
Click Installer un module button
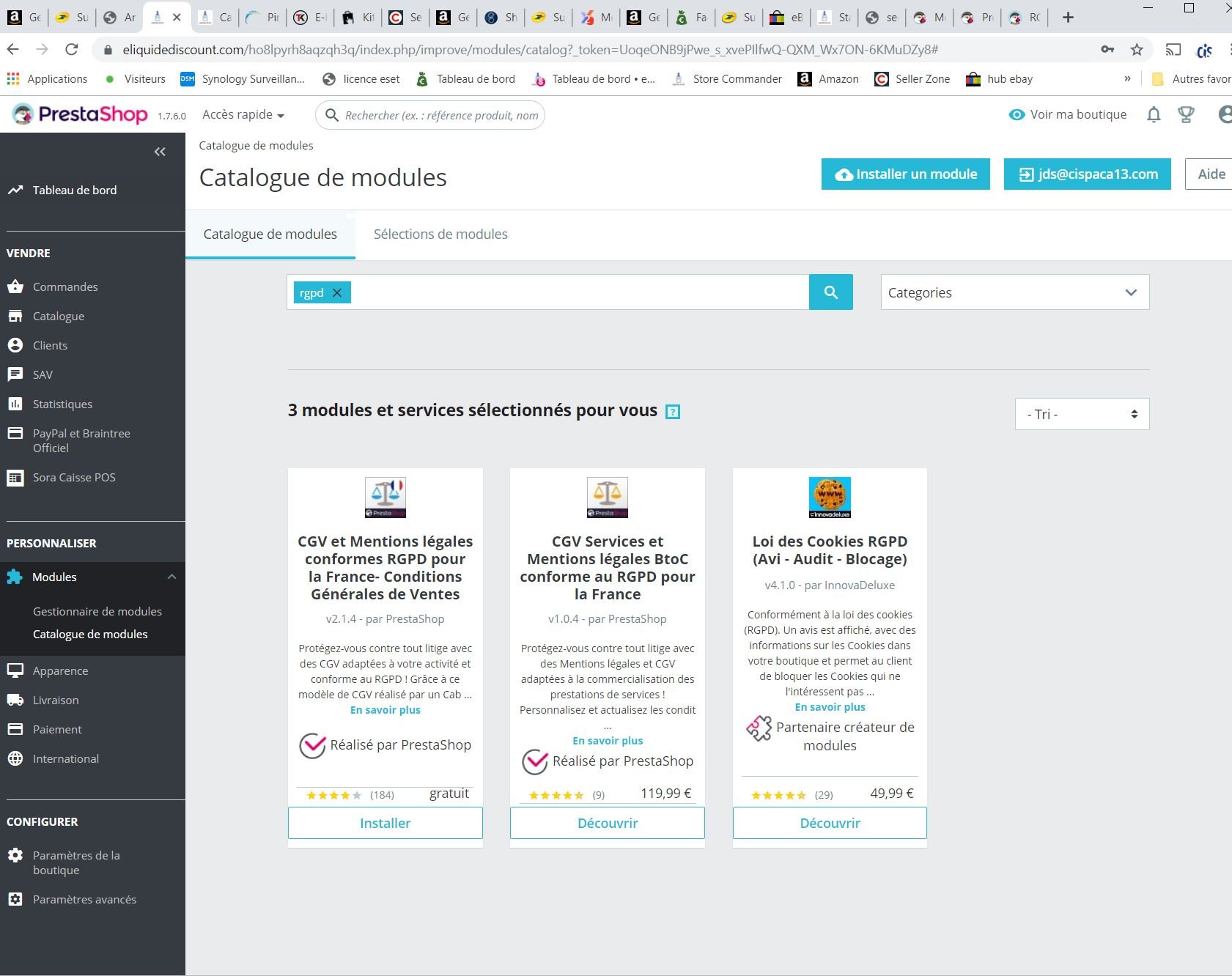(x=906, y=174)
